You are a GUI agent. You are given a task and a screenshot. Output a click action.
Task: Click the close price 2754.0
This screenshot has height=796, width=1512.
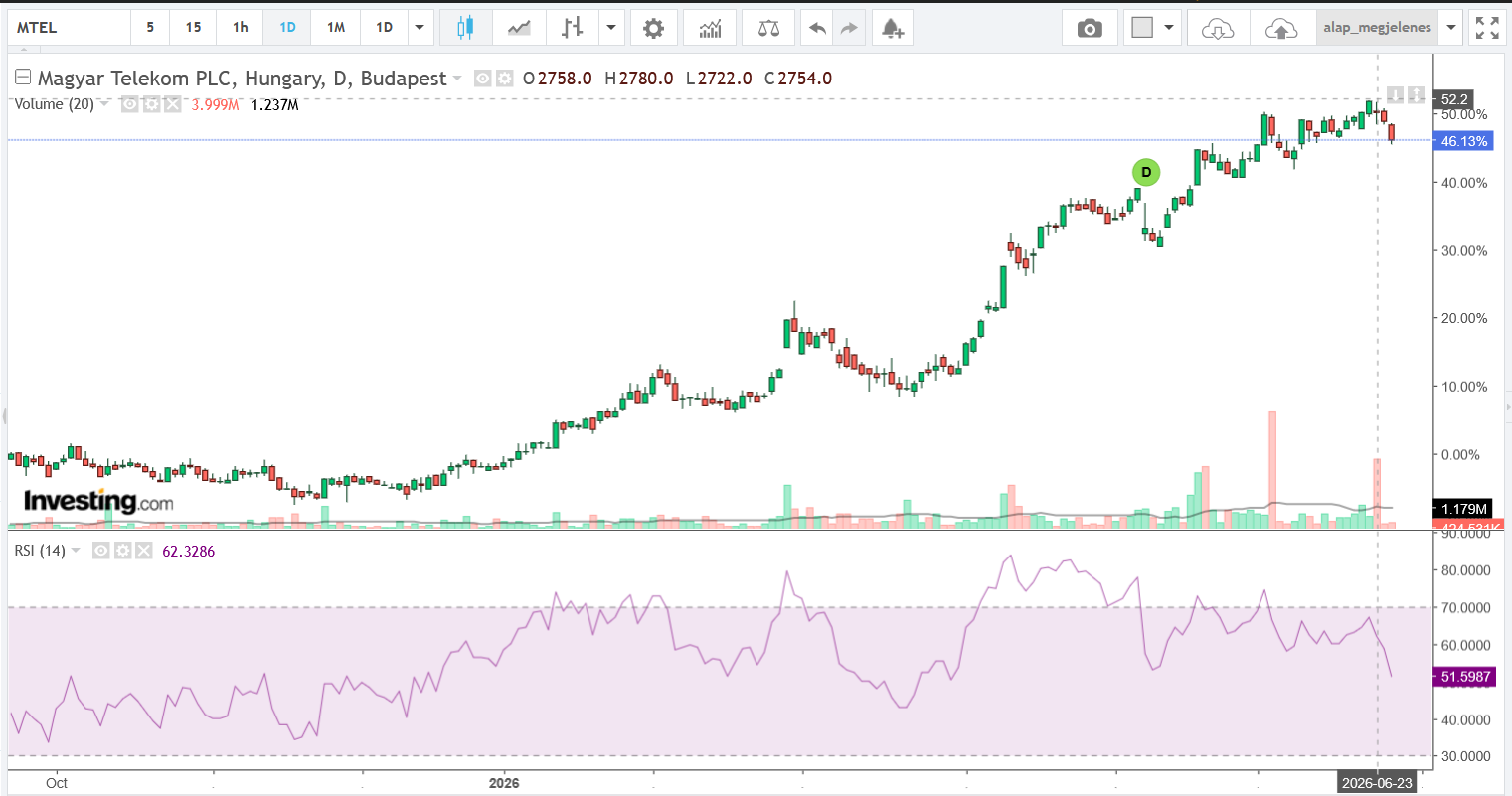805,79
